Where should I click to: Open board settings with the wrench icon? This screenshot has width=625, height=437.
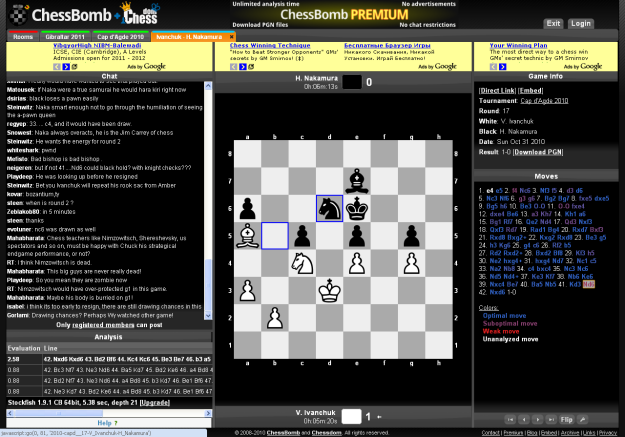[583, 419]
